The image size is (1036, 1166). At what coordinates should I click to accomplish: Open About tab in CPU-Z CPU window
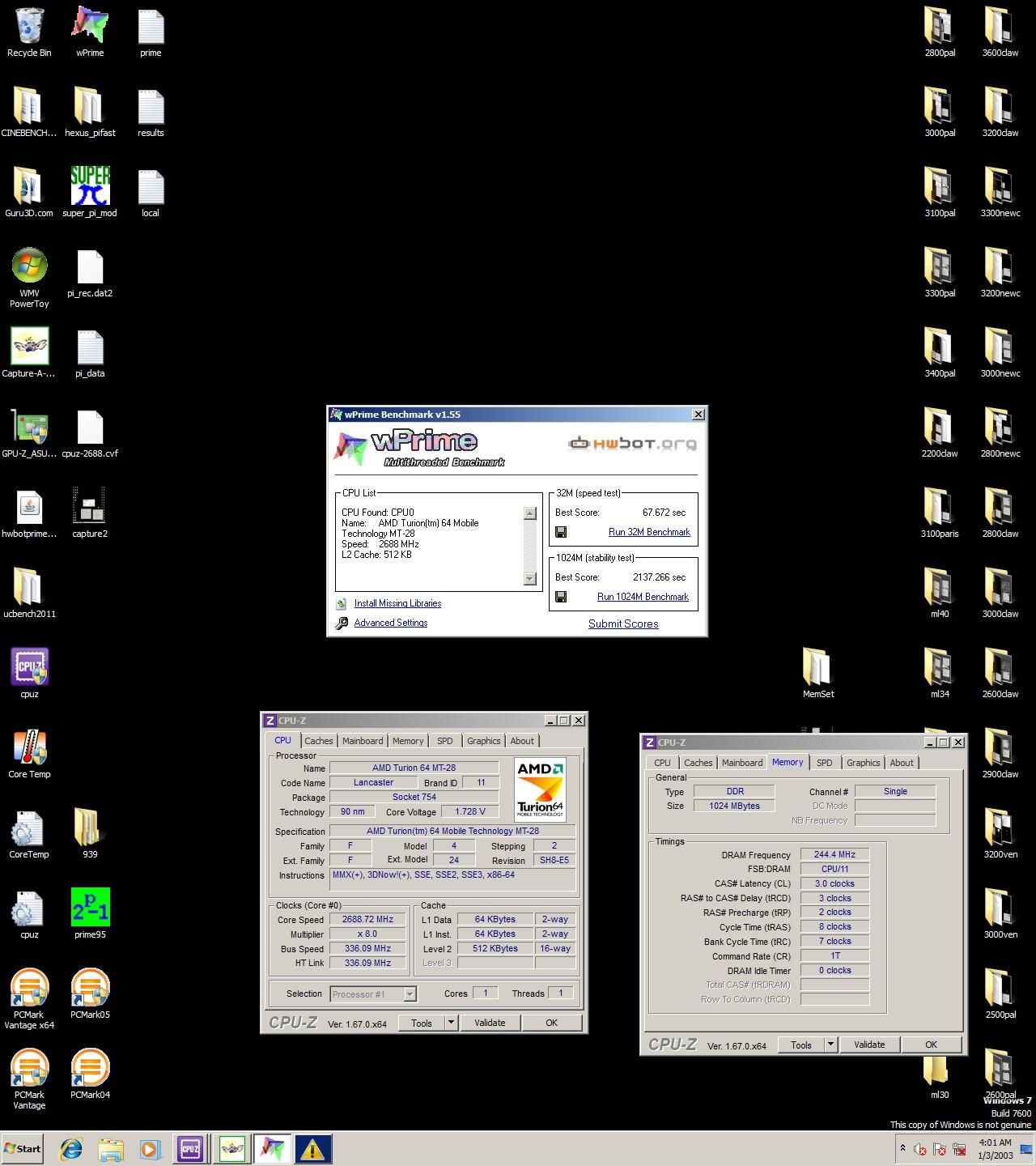click(522, 741)
